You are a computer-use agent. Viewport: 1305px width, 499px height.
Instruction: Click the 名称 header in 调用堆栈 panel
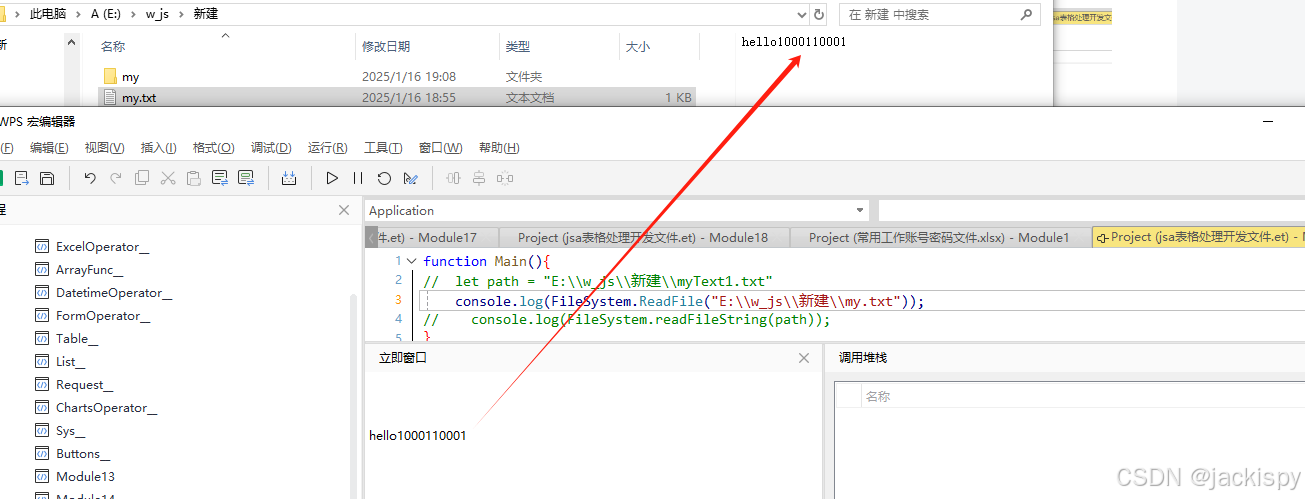pyautogui.click(x=877, y=396)
